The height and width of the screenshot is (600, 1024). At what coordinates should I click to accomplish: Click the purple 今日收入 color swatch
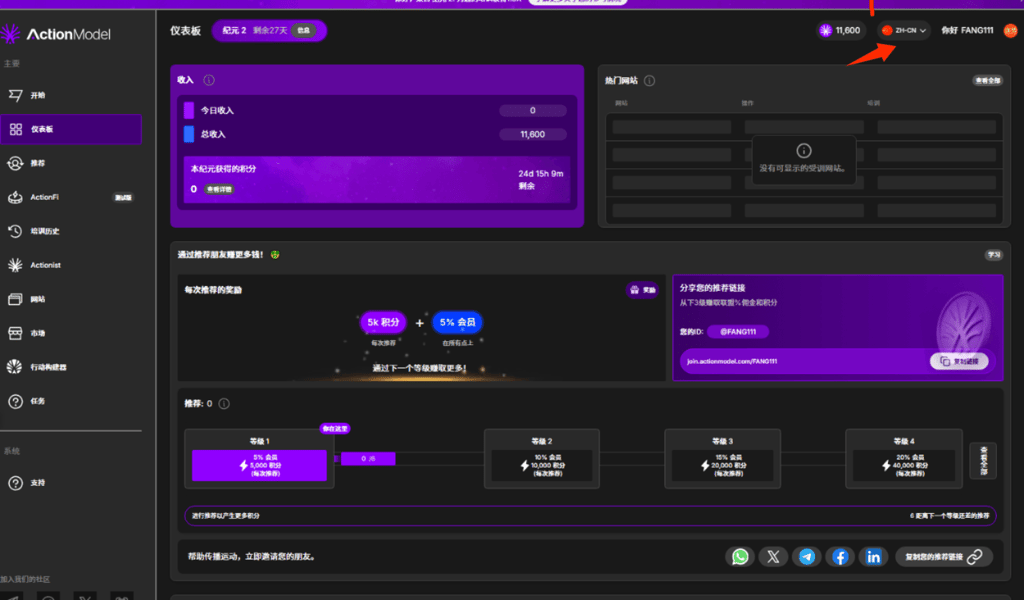coord(189,110)
